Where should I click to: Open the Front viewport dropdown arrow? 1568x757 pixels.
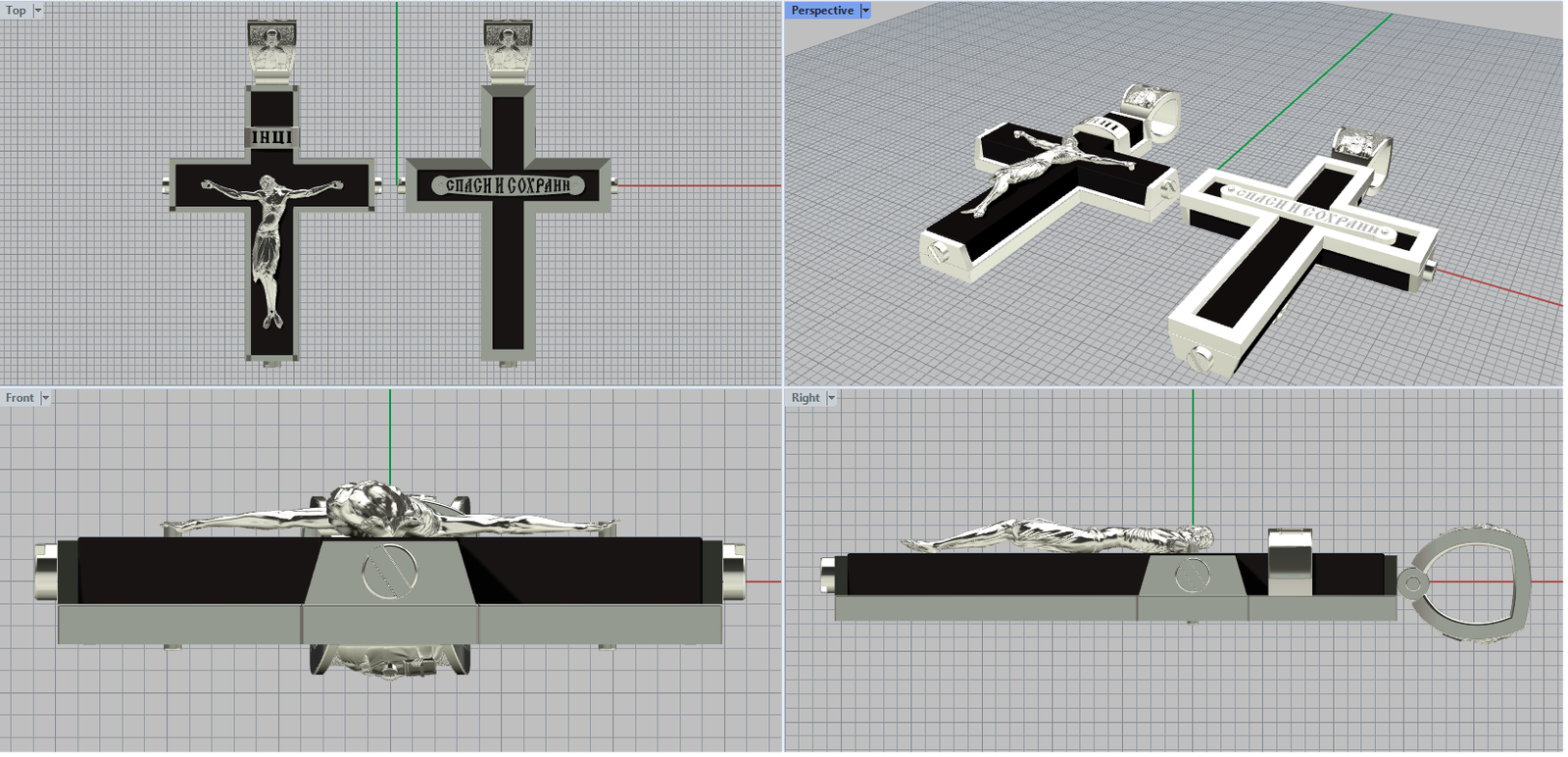45,398
